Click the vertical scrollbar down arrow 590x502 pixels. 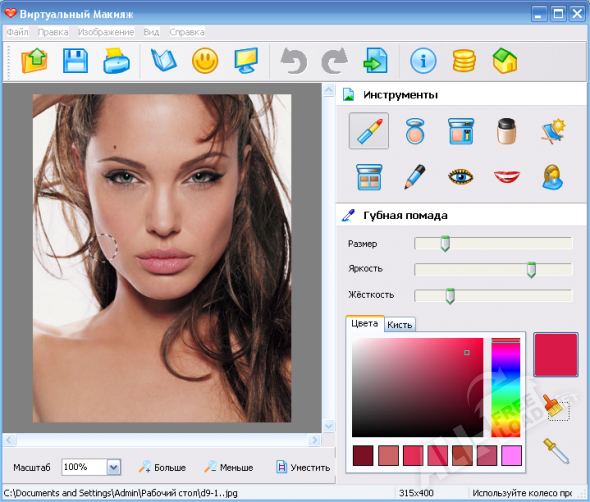click(328, 426)
